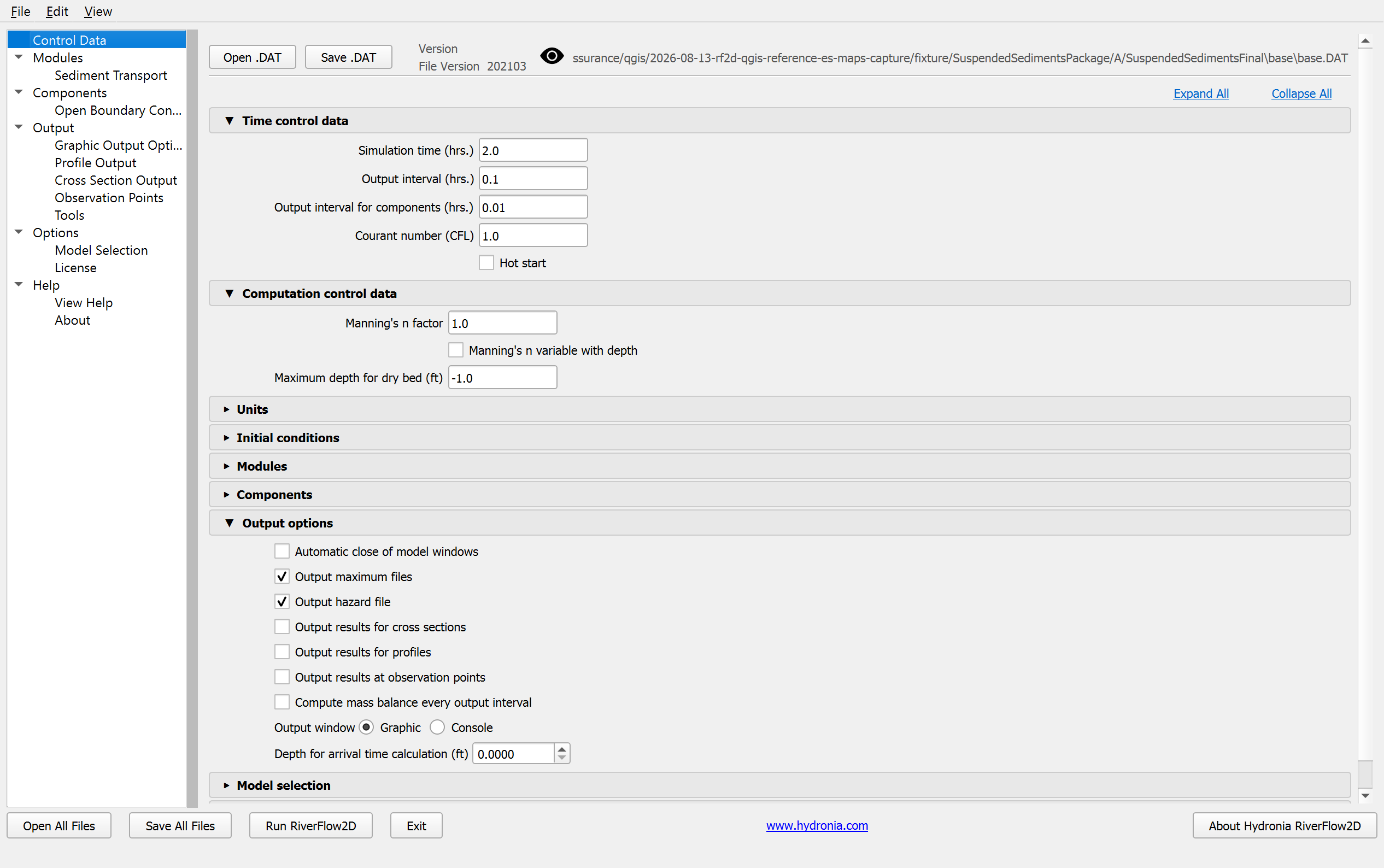The height and width of the screenshot is (868, 1384).
Task: Click About Hydronia RiverFlow2D button
Action: (1285, 825)
